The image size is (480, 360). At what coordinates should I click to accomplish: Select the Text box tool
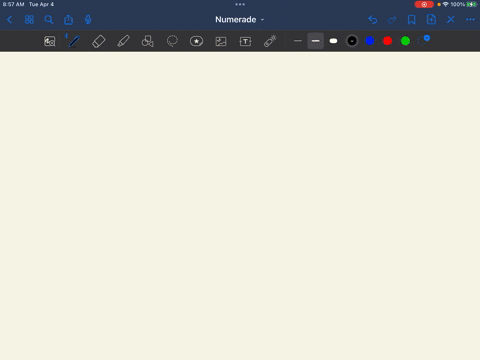[x=245, y=41]
